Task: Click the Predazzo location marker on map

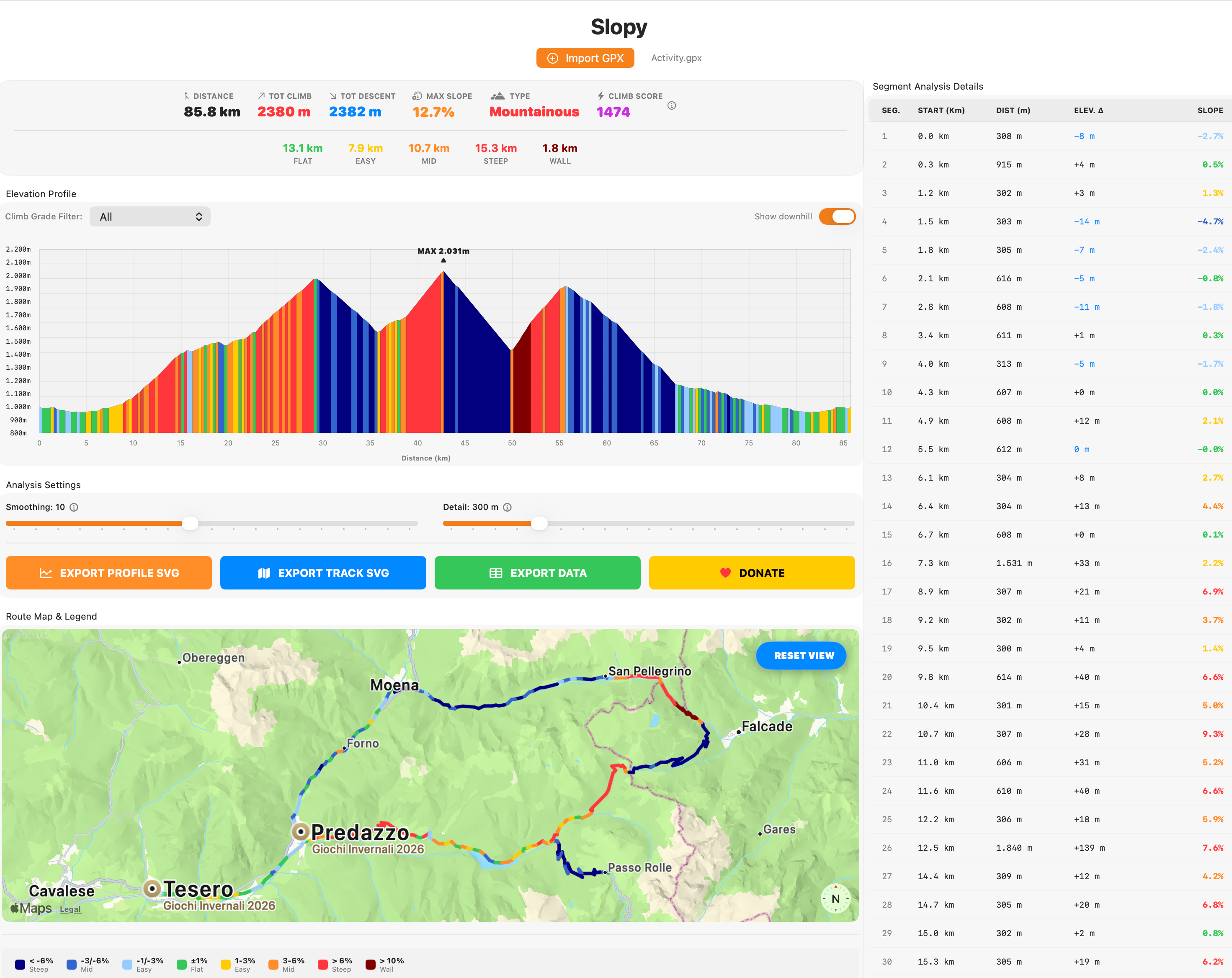Action: [x=301, y=832]
